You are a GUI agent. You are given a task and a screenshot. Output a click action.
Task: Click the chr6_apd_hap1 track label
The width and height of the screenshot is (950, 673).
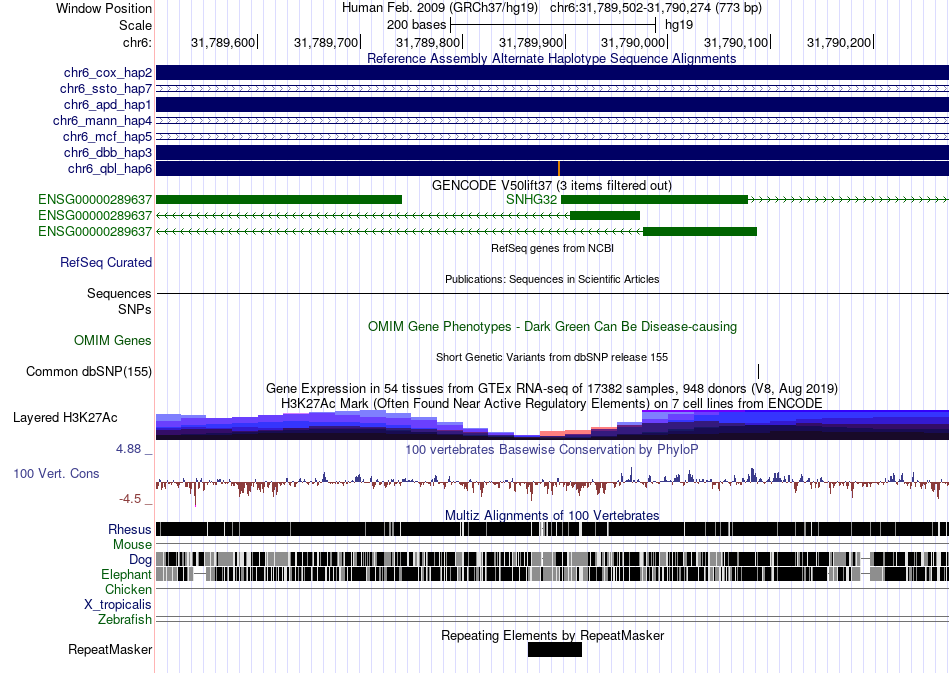click(107, 105)
